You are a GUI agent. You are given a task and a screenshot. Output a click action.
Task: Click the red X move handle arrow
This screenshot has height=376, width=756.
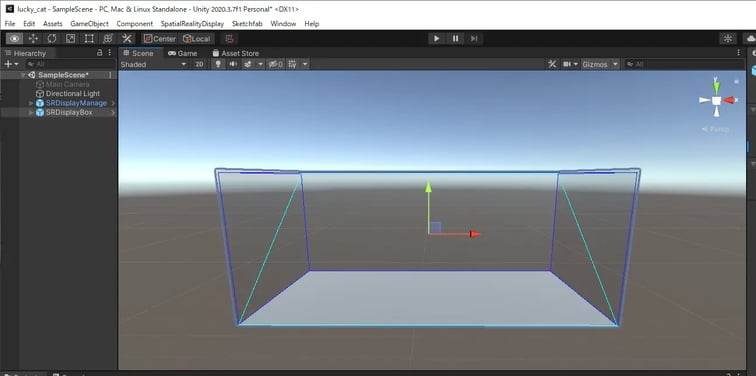coord(475,234)
